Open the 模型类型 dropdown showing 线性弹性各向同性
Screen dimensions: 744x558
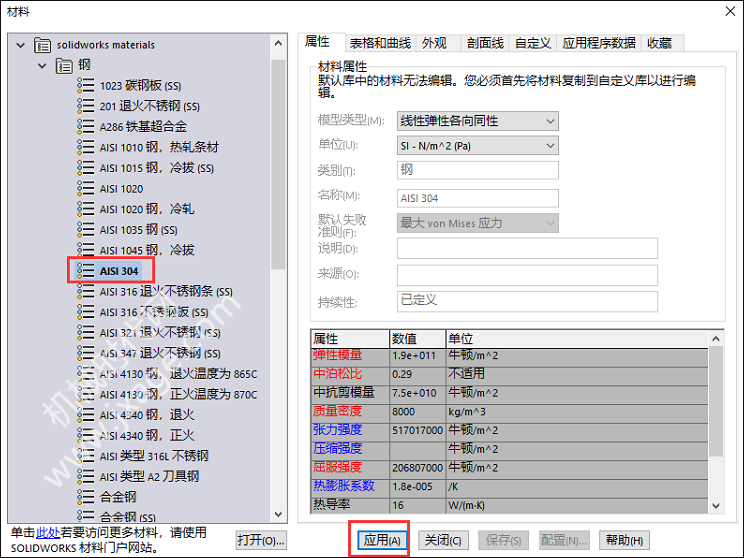pos(477,121)
